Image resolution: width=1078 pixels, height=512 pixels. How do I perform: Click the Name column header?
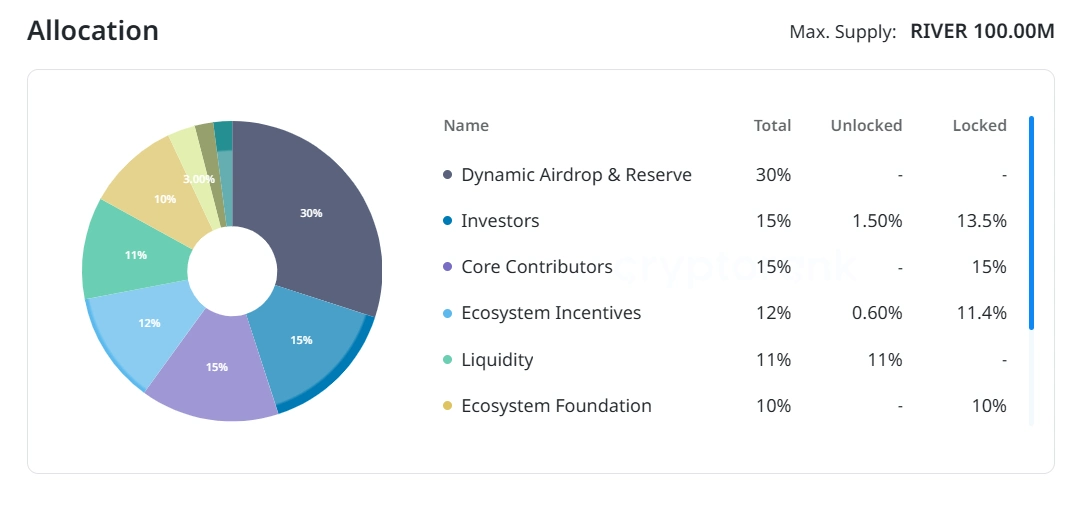[x=466, y=125]
